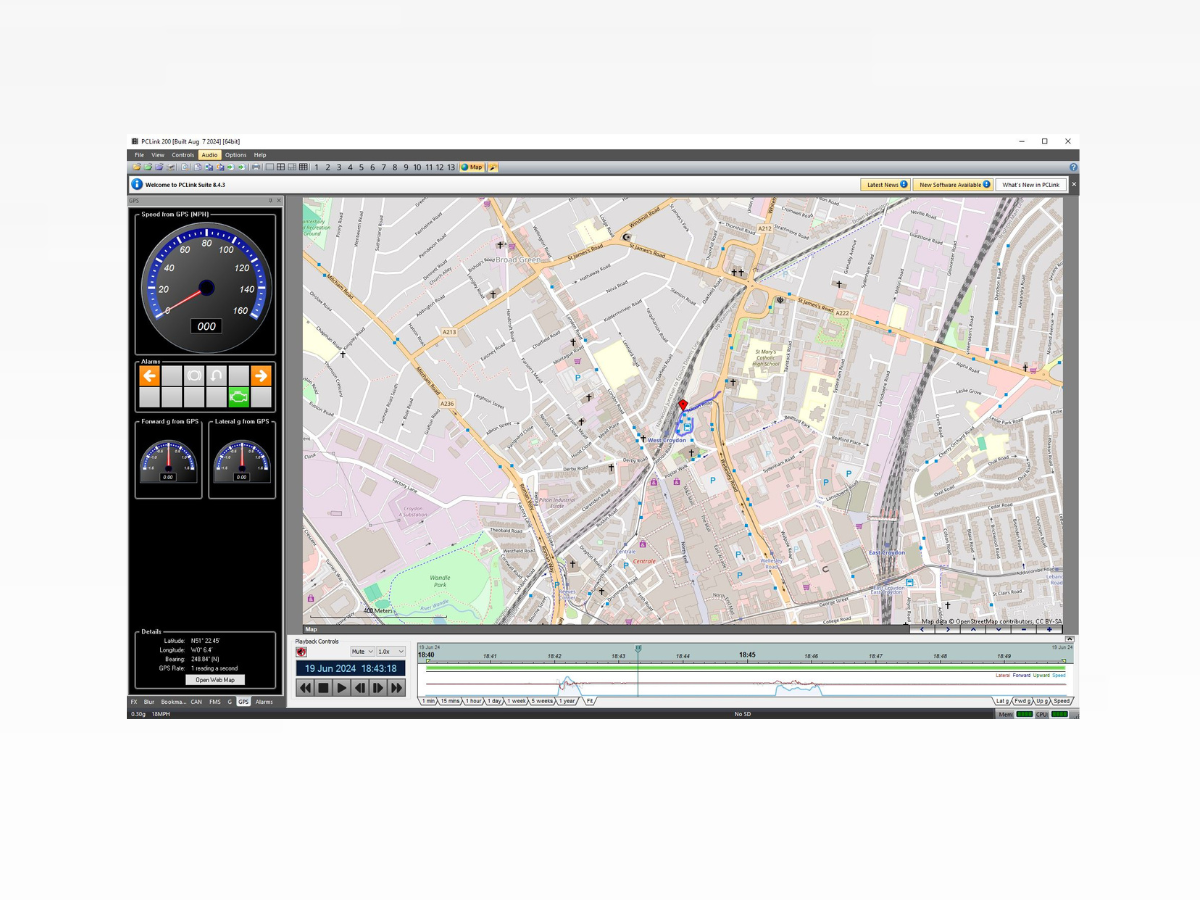1200x900 pixels.
Task: Close the welcome notification bar
Action: click(1075, 184)
